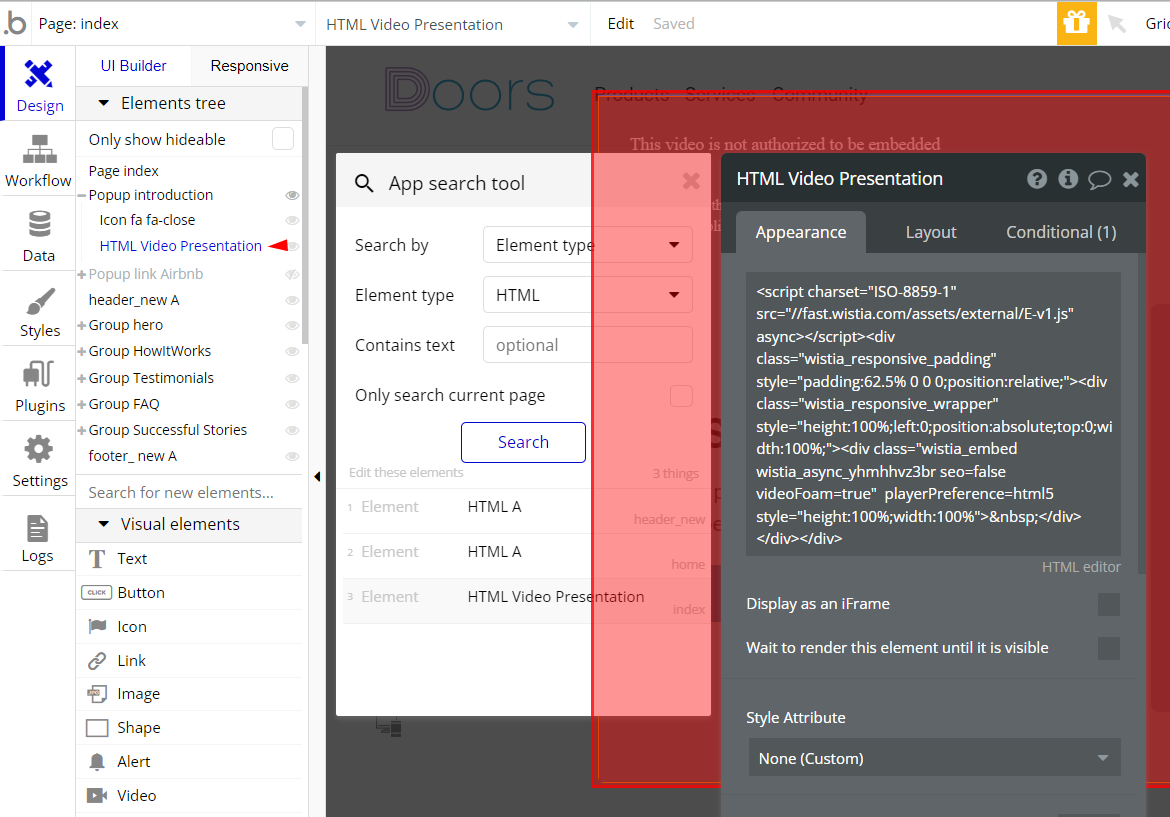
Task: Click the orange gift icon
Action: pyautogui.click(x=1076, y=23)
